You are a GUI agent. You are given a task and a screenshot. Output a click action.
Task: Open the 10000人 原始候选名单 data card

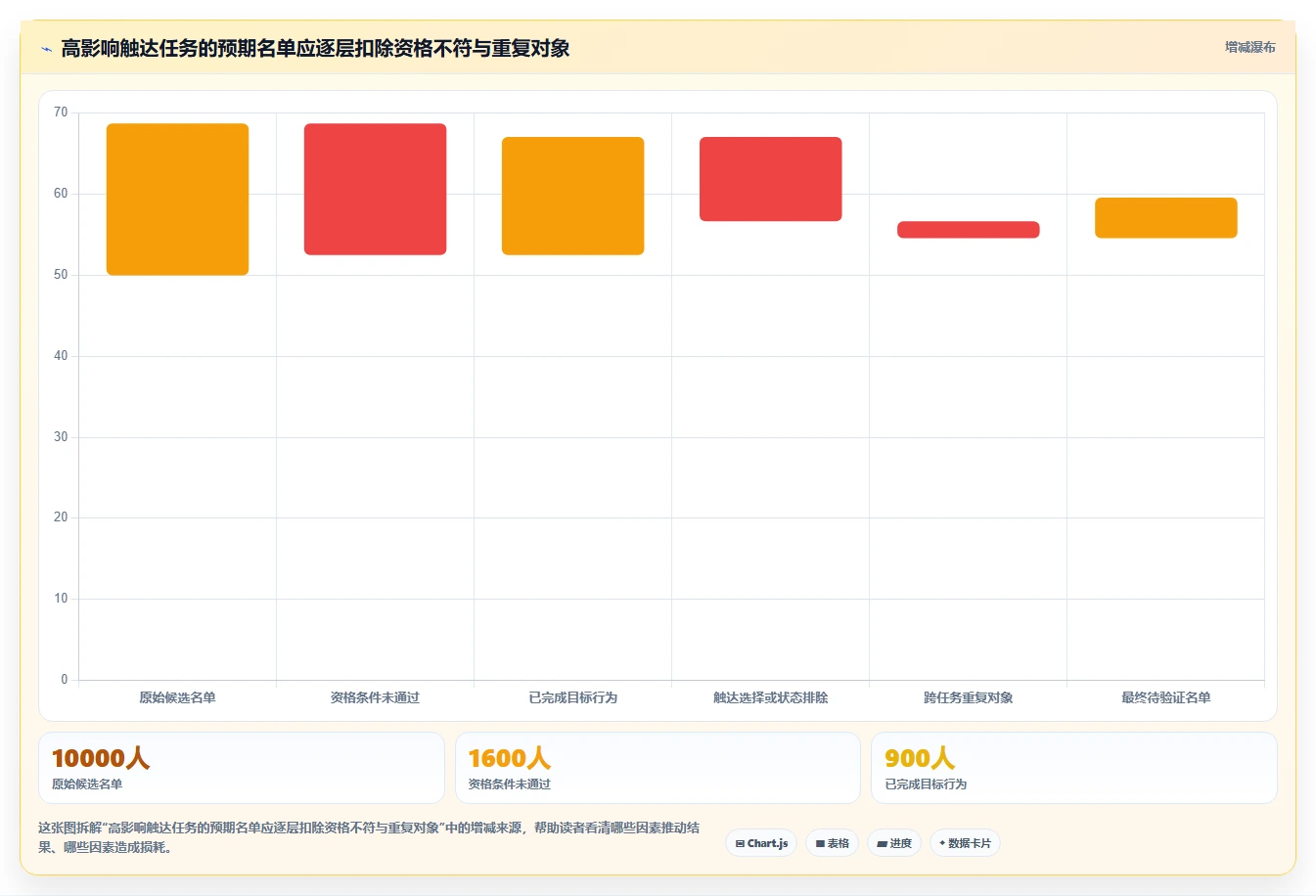coord(241,768)
